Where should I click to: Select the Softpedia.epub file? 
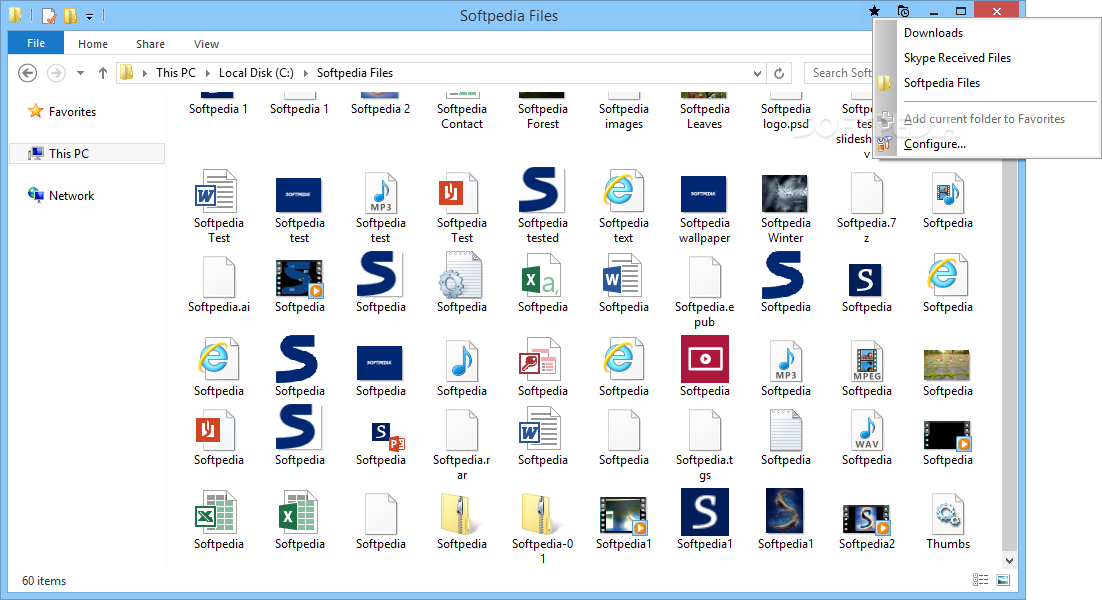pos(704,292)
